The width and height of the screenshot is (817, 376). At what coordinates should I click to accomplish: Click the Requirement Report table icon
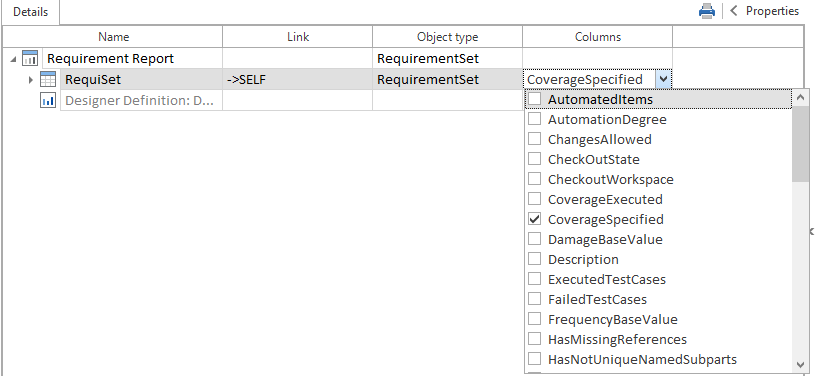tap(30, 58)
